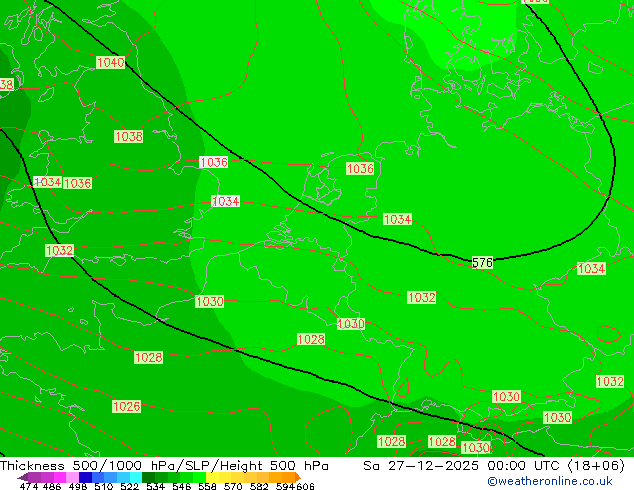Click the 1040 isobar label
This screenshot has height=490, width=634.
pyautogui.click(x=110, y=62)
